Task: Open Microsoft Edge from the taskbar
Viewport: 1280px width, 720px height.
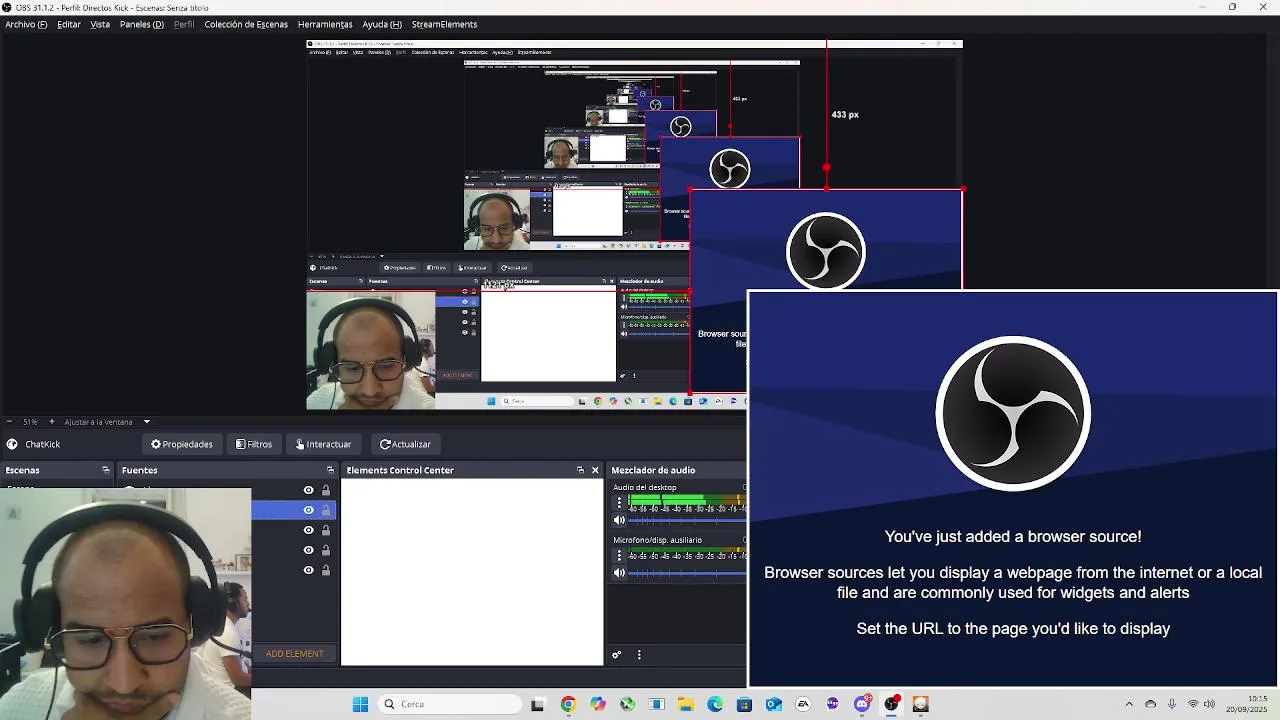Action: click(715, 704)
